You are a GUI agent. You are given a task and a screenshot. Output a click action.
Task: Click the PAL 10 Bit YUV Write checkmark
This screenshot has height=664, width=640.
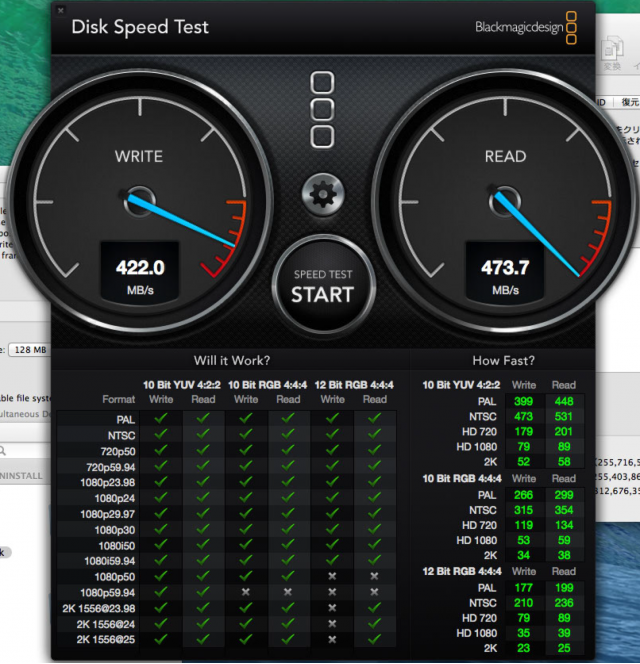[161, 418]
